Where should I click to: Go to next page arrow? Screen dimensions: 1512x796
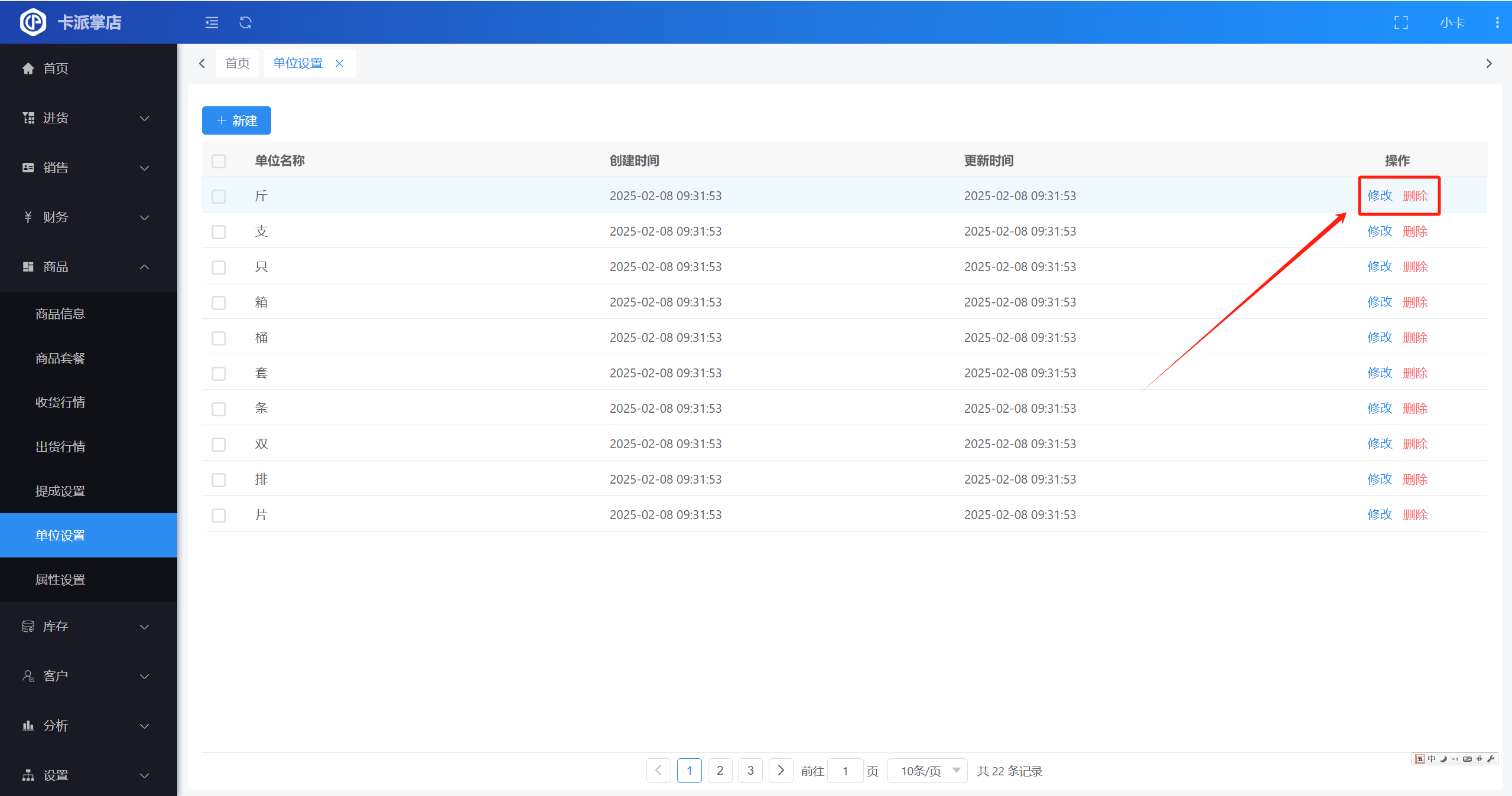point(781,770)
